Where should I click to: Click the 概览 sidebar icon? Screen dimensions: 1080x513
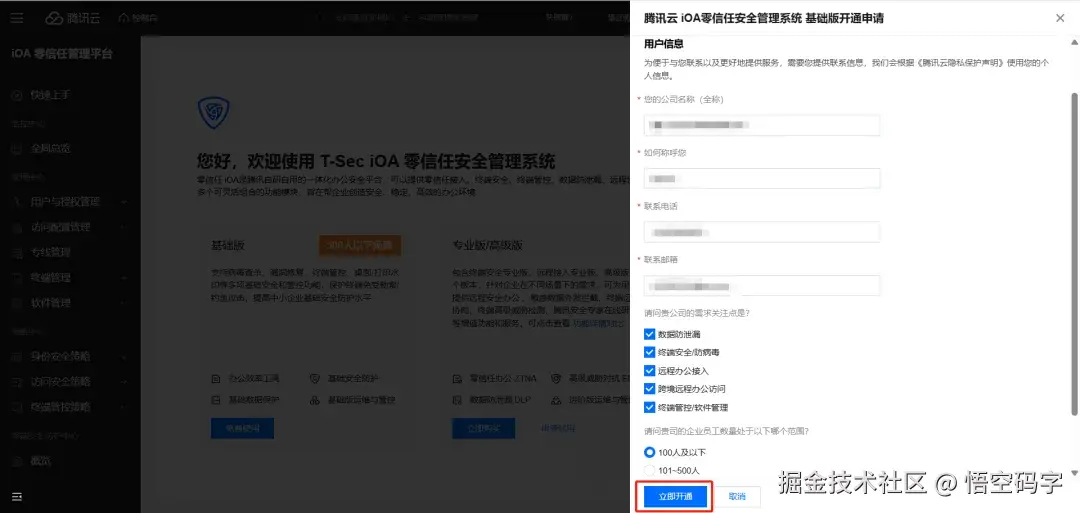17,461
